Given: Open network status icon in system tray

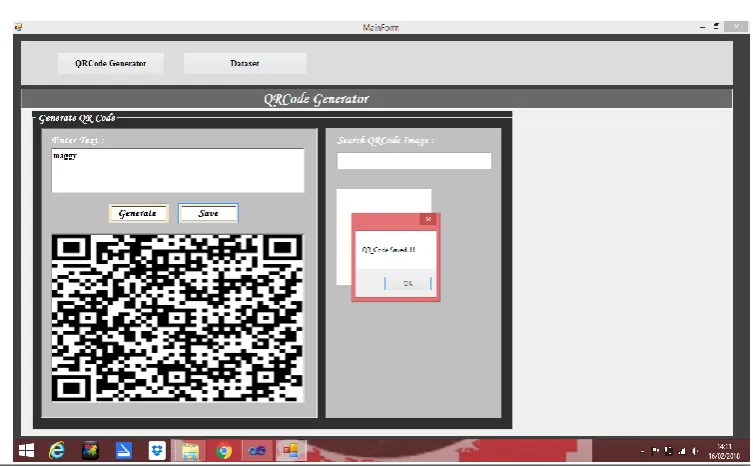Looking at the screenshot, I should point(681,451).
